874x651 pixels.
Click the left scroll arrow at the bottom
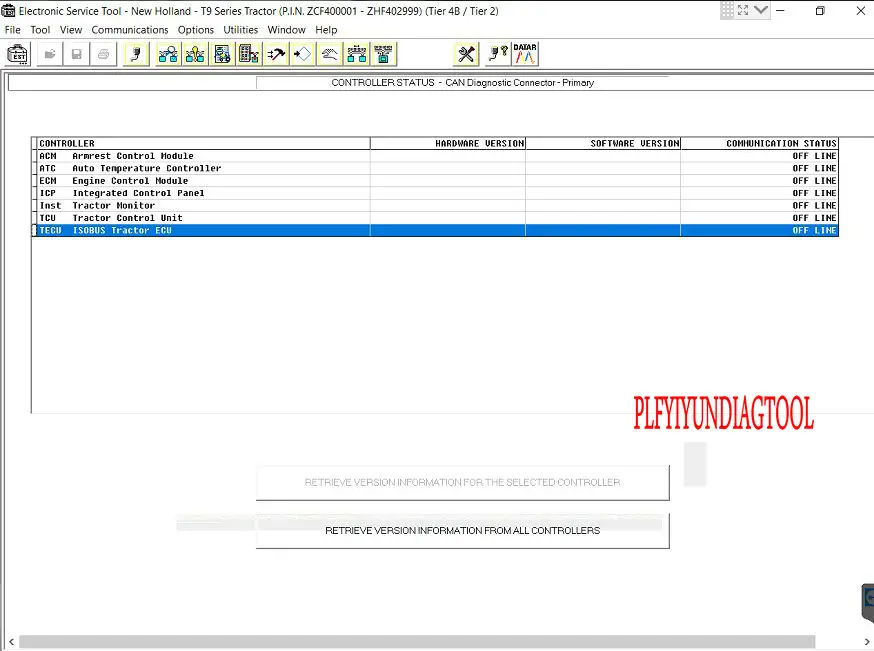[11, 642]
